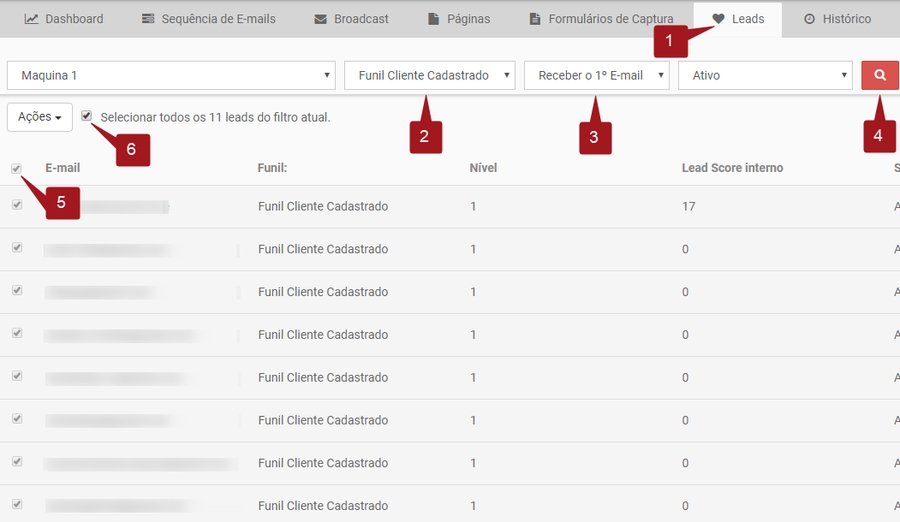900x522 pixels.
Task: Open the Receber o 1º E-mail dropdown
Action: click(596, 75)
